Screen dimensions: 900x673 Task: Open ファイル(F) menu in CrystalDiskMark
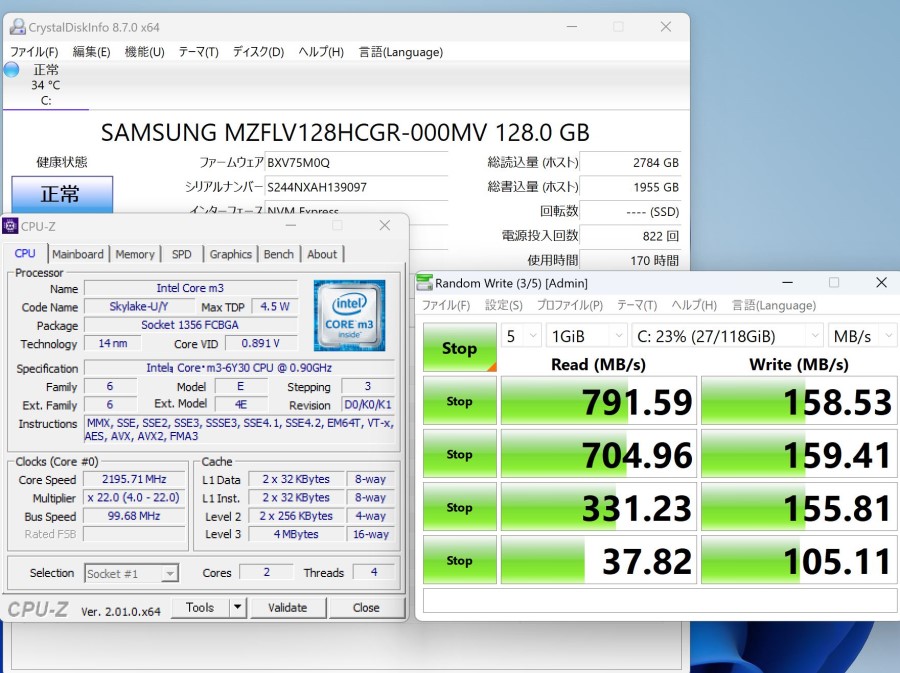pos(446,305)
